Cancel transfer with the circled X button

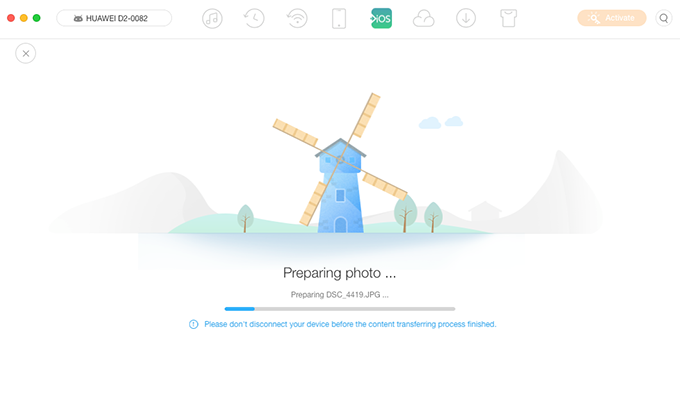point(26,53)
